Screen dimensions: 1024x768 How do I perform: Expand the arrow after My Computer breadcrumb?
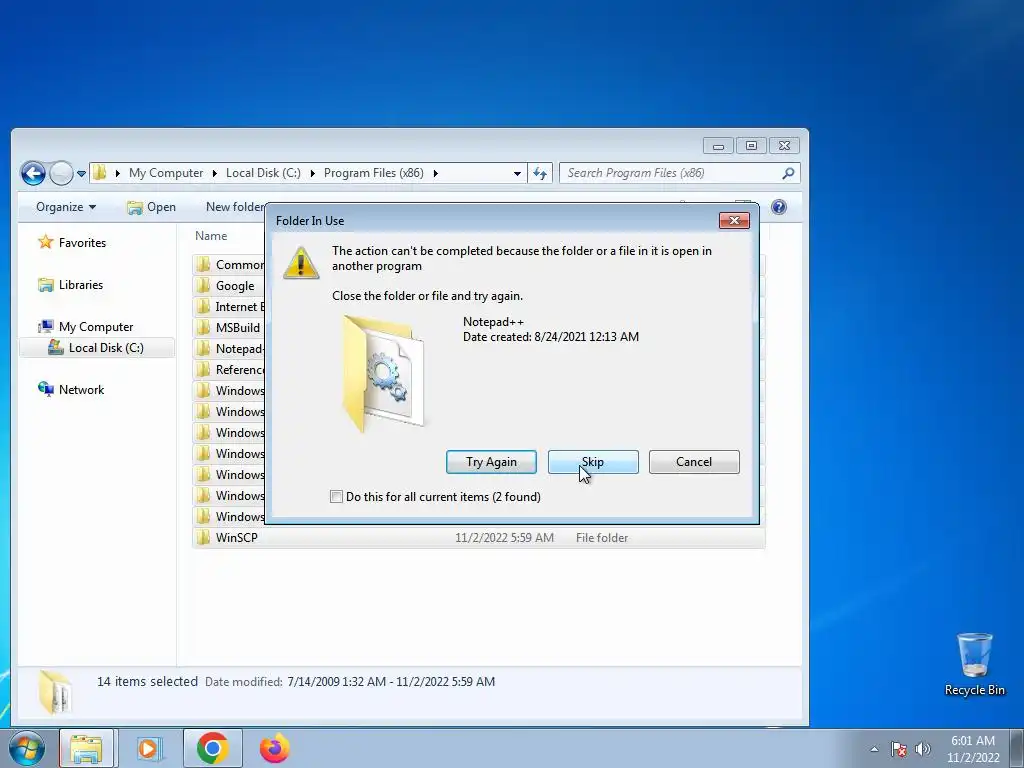(x=214, y=173)
